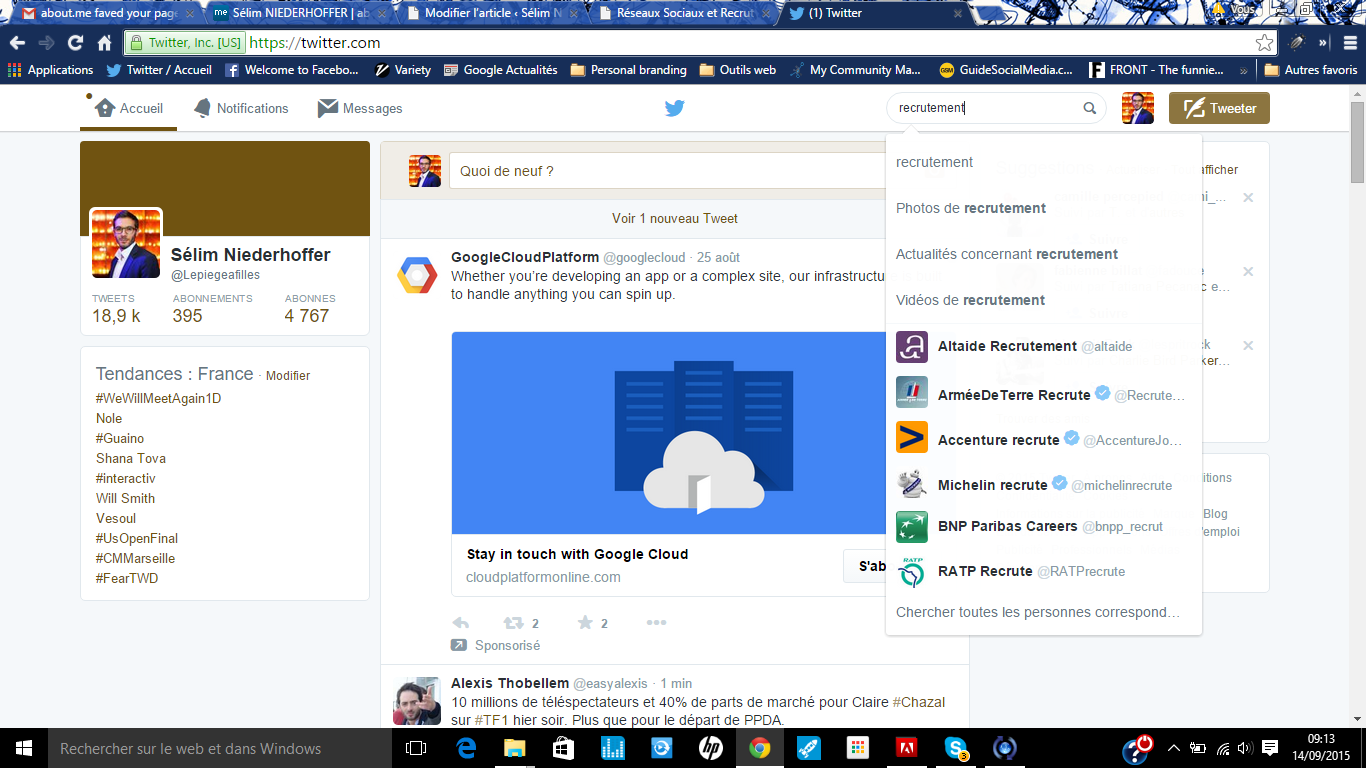Open the Messages tab
The width and height of the screenshot is (1366, 768).
click(360, 108)
